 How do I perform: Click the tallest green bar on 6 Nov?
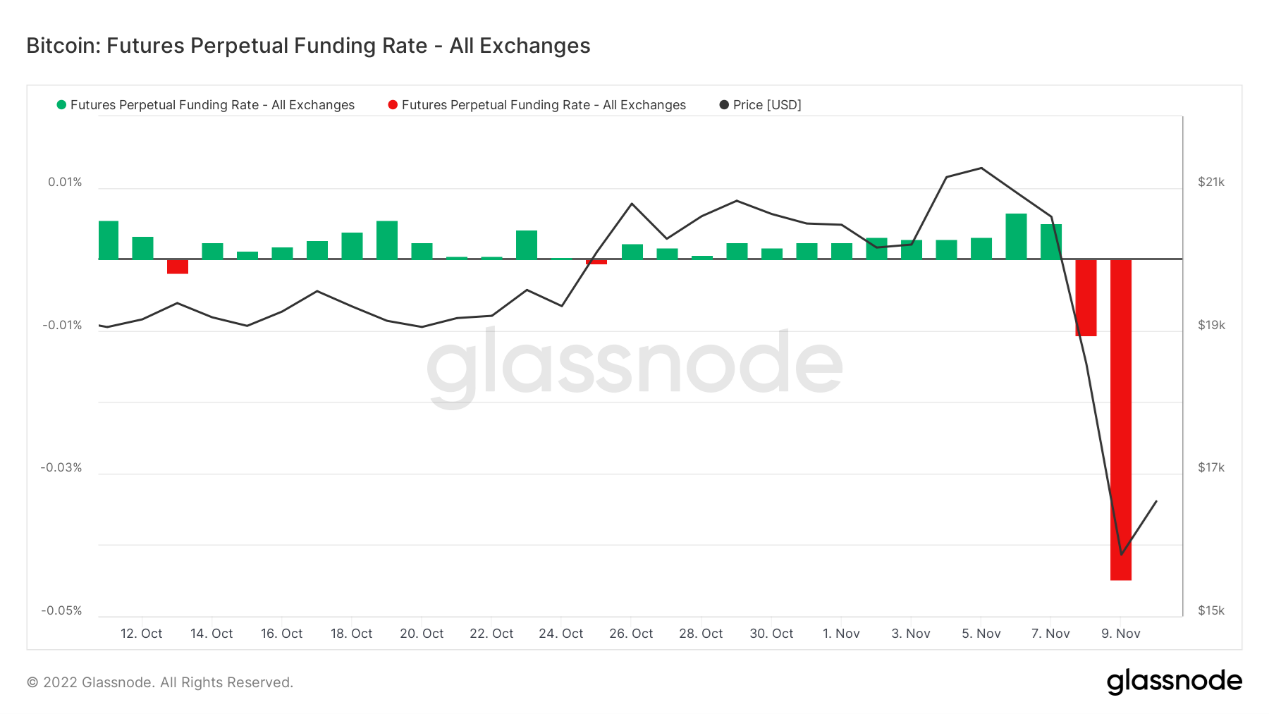tap(1016, 236)
